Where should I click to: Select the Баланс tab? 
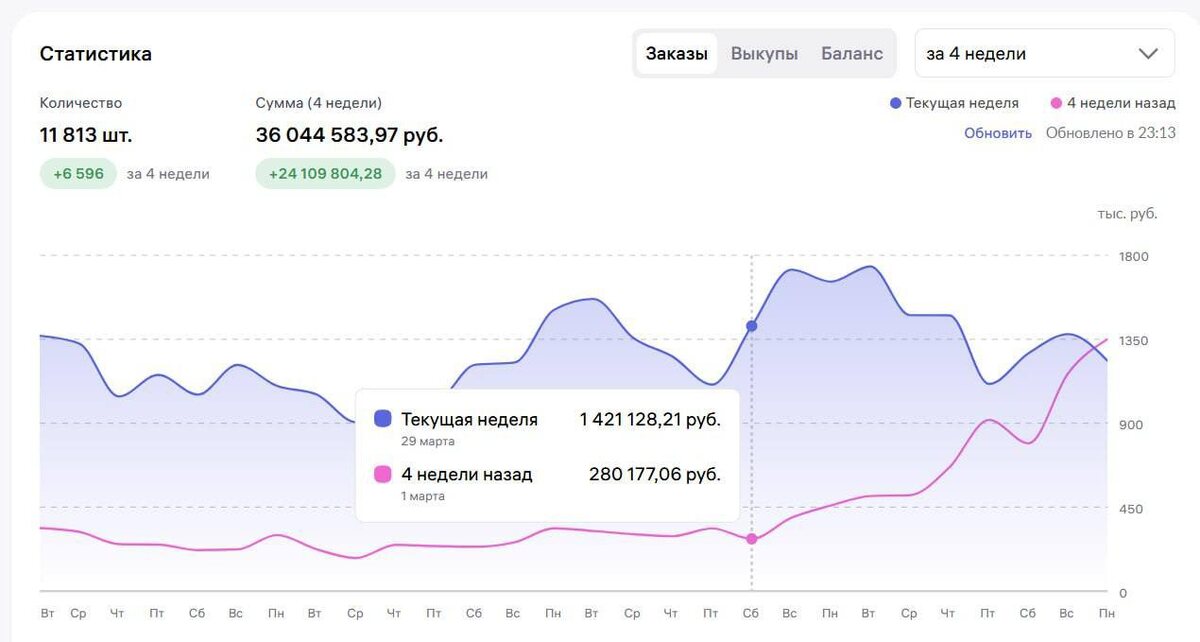(852, 54)
